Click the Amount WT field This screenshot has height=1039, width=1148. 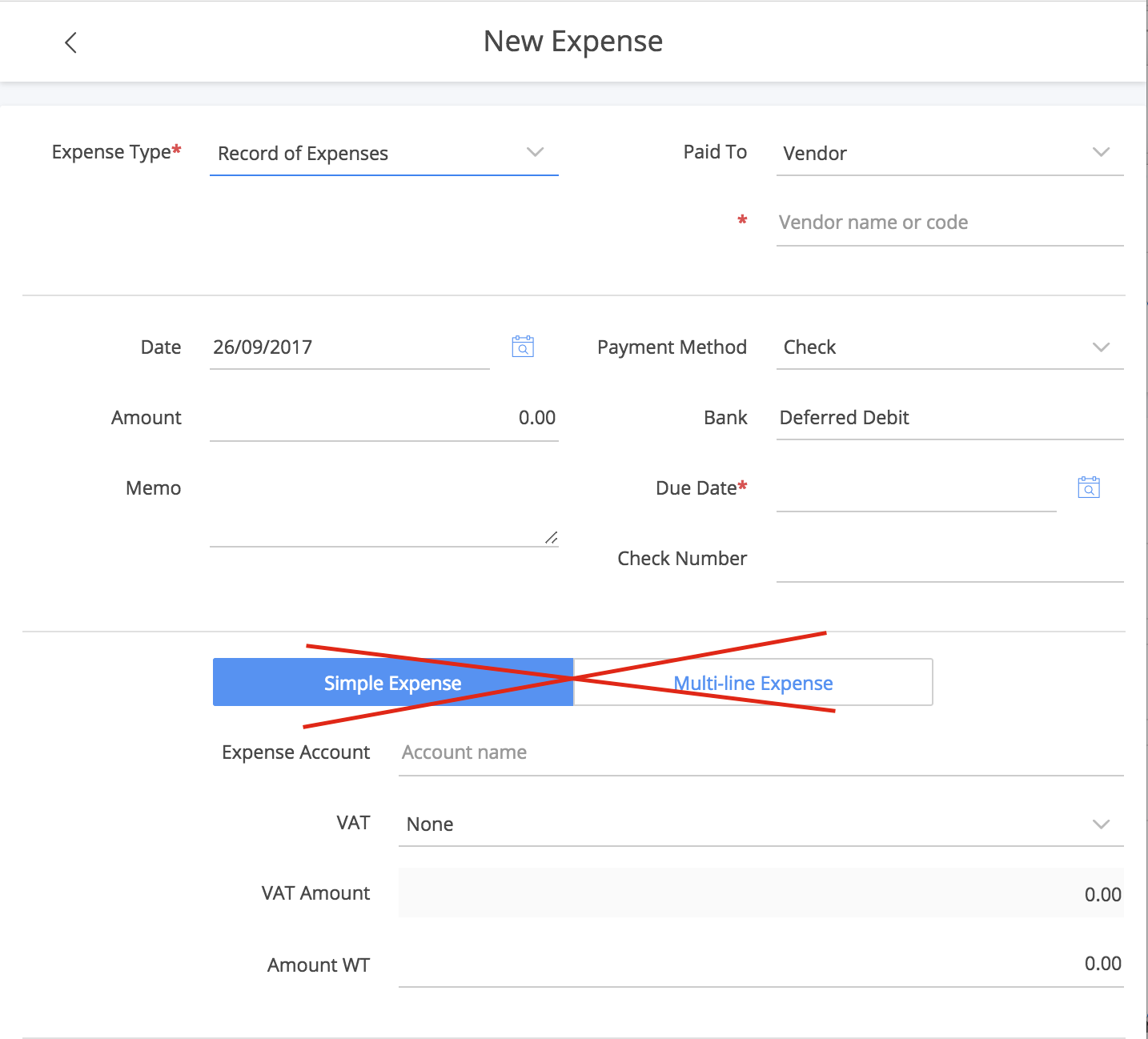pyautogui.click(x=761, y=964)
